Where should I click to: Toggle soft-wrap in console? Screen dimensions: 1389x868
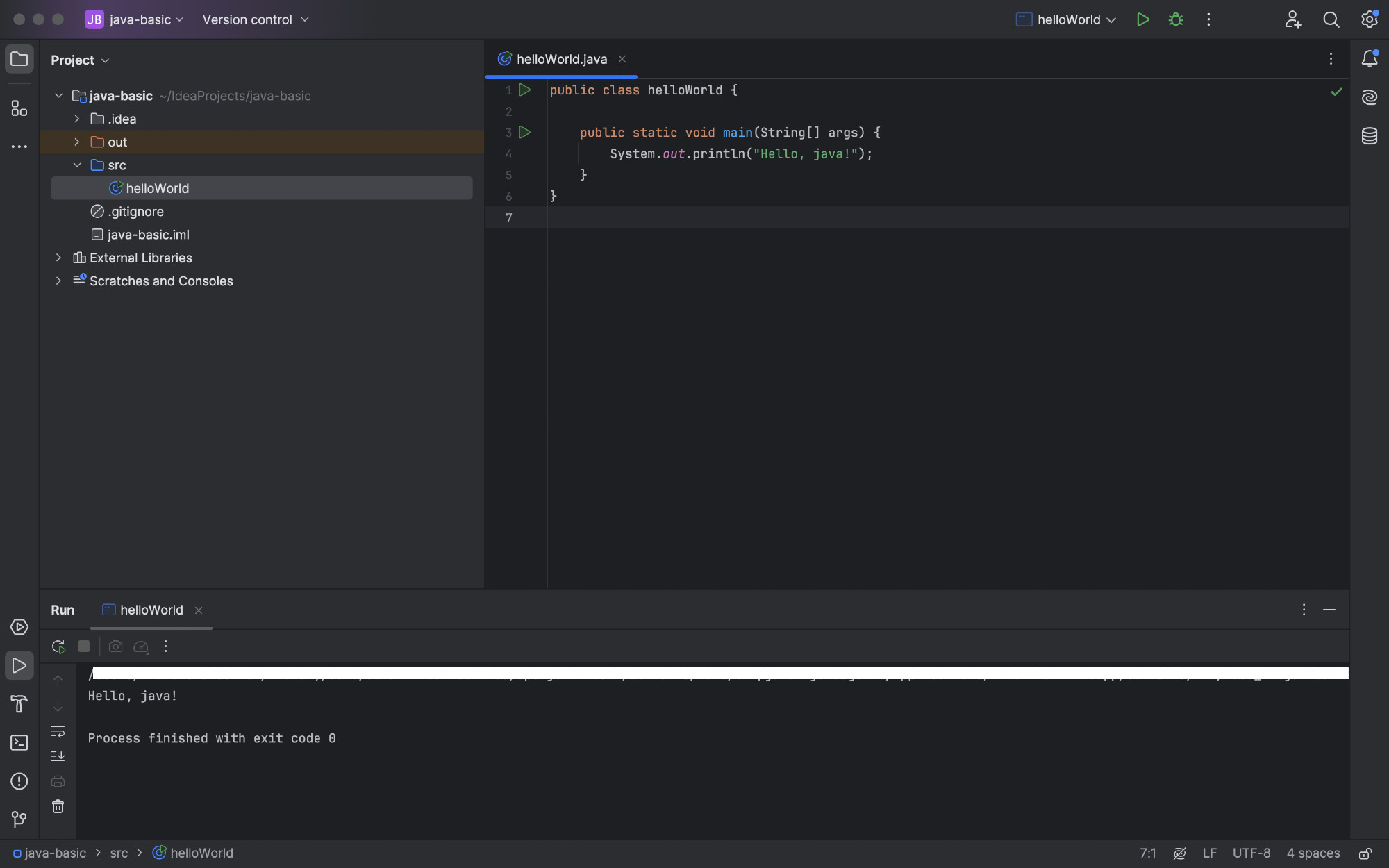tap(58, 732)
